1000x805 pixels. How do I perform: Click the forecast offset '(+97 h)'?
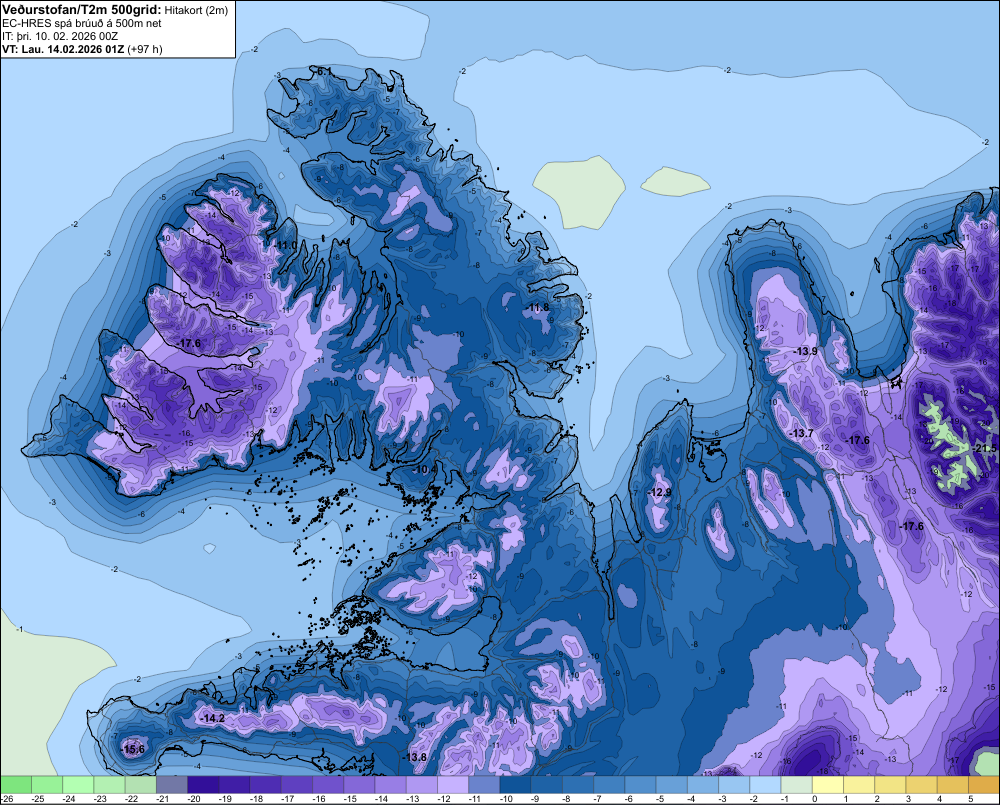pos(145,49)
